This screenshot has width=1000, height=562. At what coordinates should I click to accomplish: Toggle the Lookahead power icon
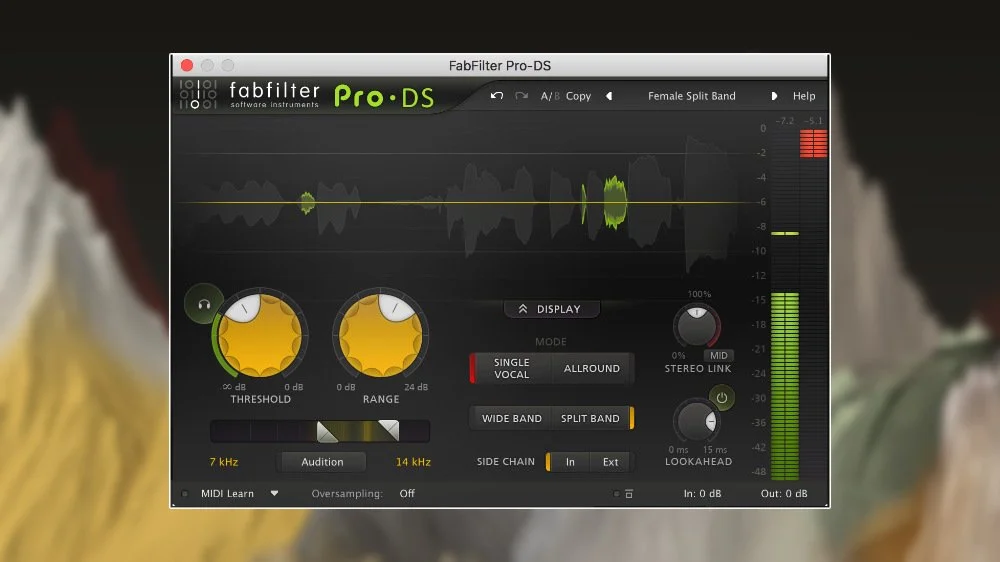(721, 398)
